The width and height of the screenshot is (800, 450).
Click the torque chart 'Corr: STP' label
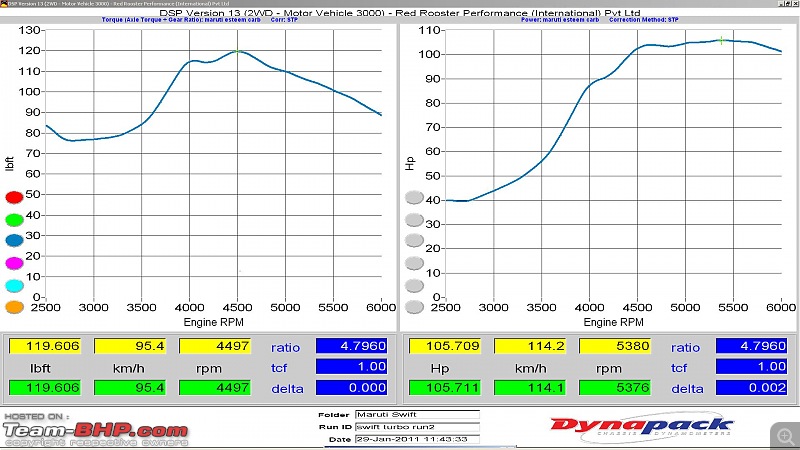click(284, 20)
